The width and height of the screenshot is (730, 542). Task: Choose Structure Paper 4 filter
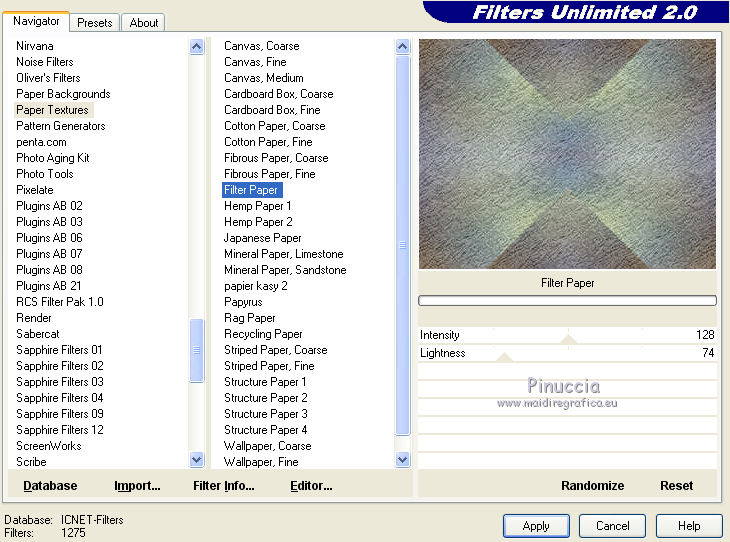pyautogui.click(x=265, y=430)
